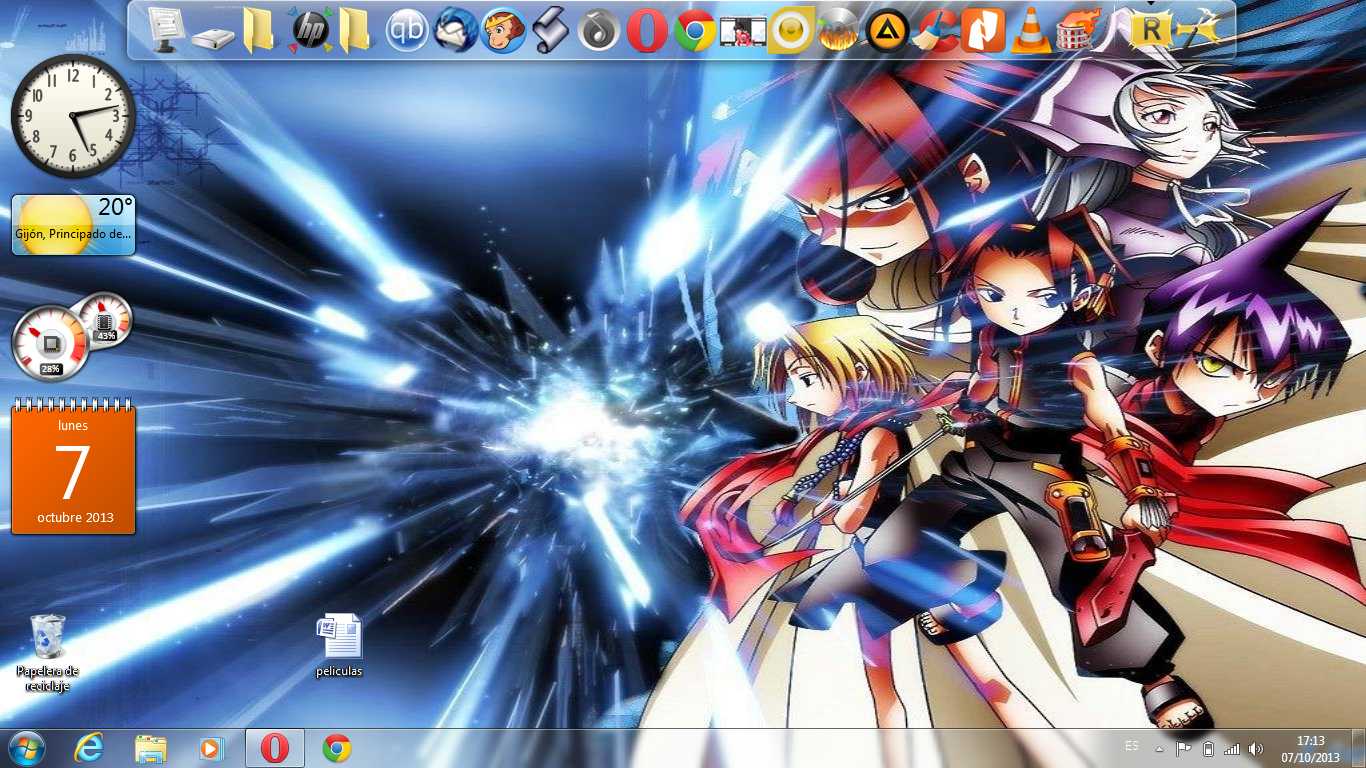1366x768 pixels.
Task: Open the picture thumbnail icon in dock
Action: [743, 33]
